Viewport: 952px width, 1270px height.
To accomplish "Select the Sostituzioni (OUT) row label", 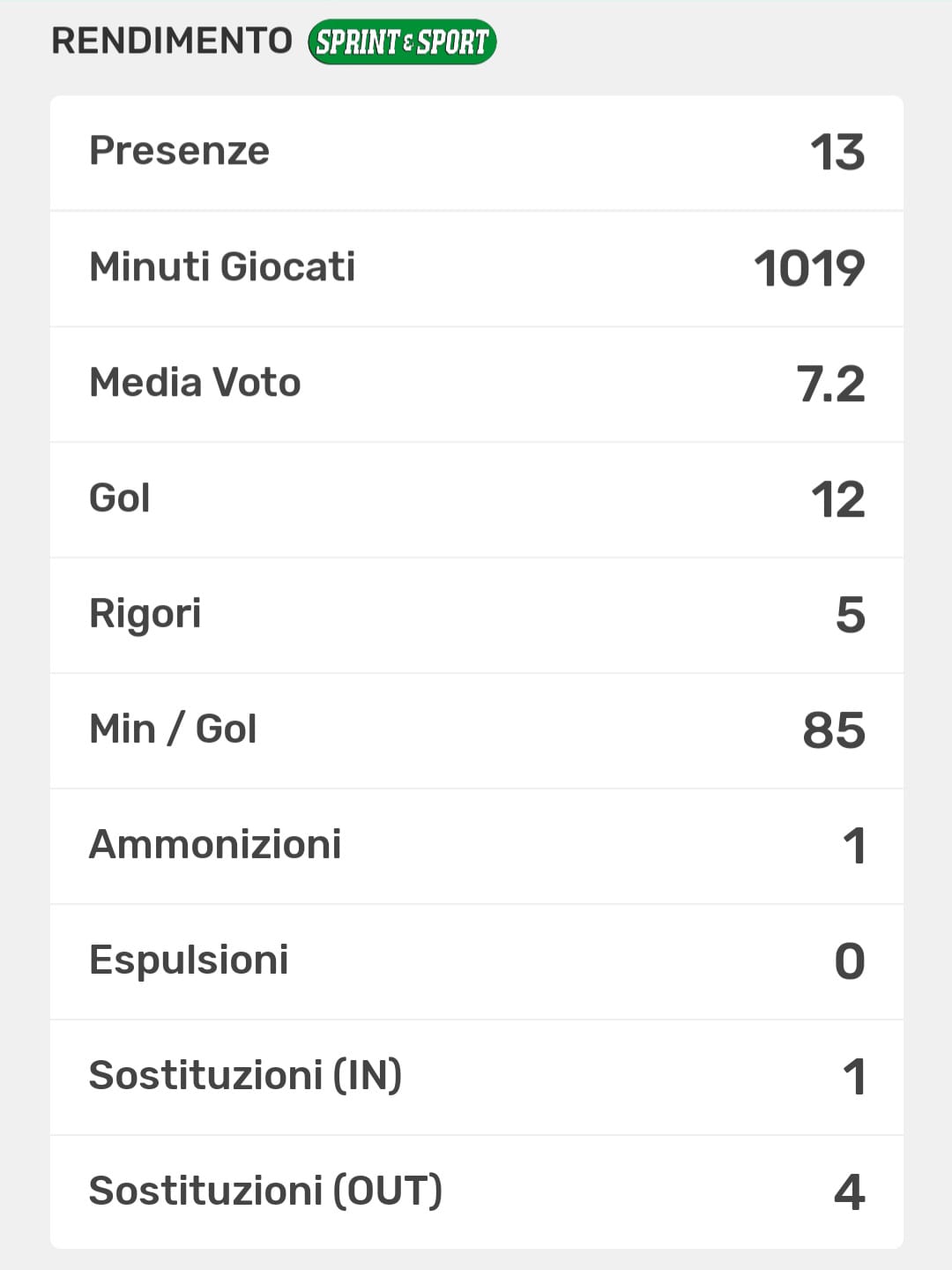I will [265, 1192].
